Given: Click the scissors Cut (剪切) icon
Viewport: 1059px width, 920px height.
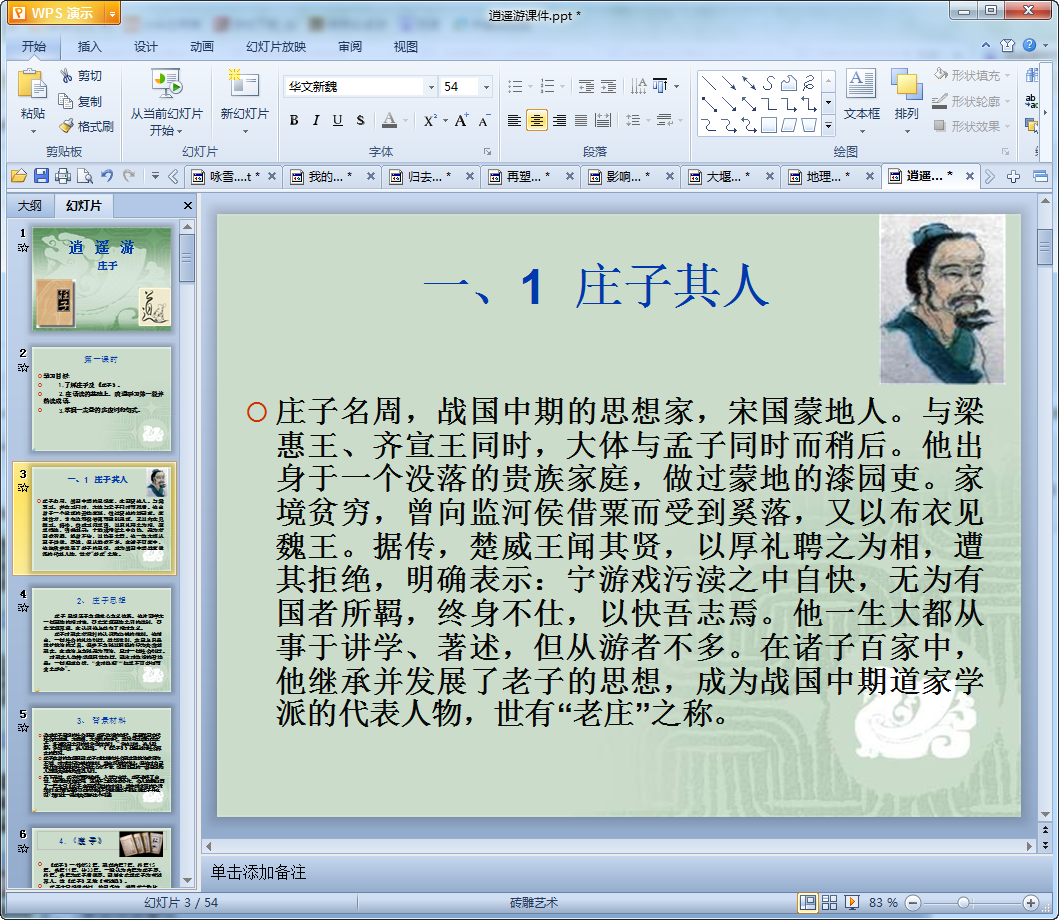Looking at the screenshot, I should coord(67,76).
